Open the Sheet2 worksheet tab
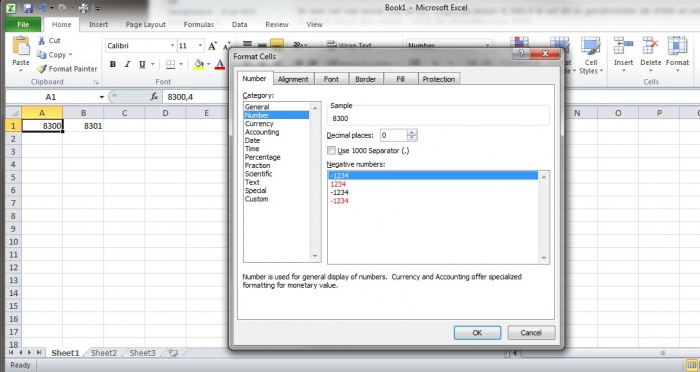 click(104, 353)
